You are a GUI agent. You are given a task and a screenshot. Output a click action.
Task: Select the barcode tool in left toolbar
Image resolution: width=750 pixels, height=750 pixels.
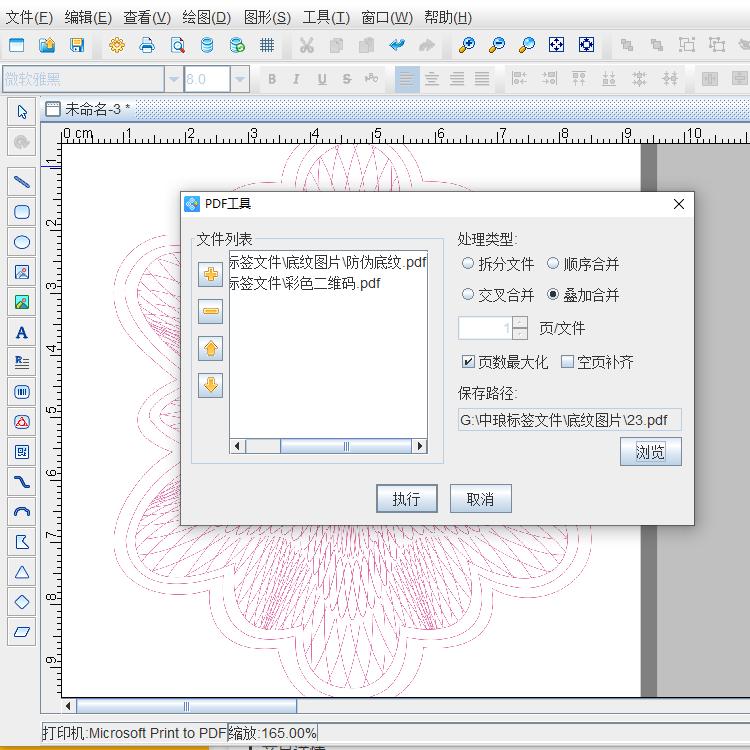tap(21, 392)
